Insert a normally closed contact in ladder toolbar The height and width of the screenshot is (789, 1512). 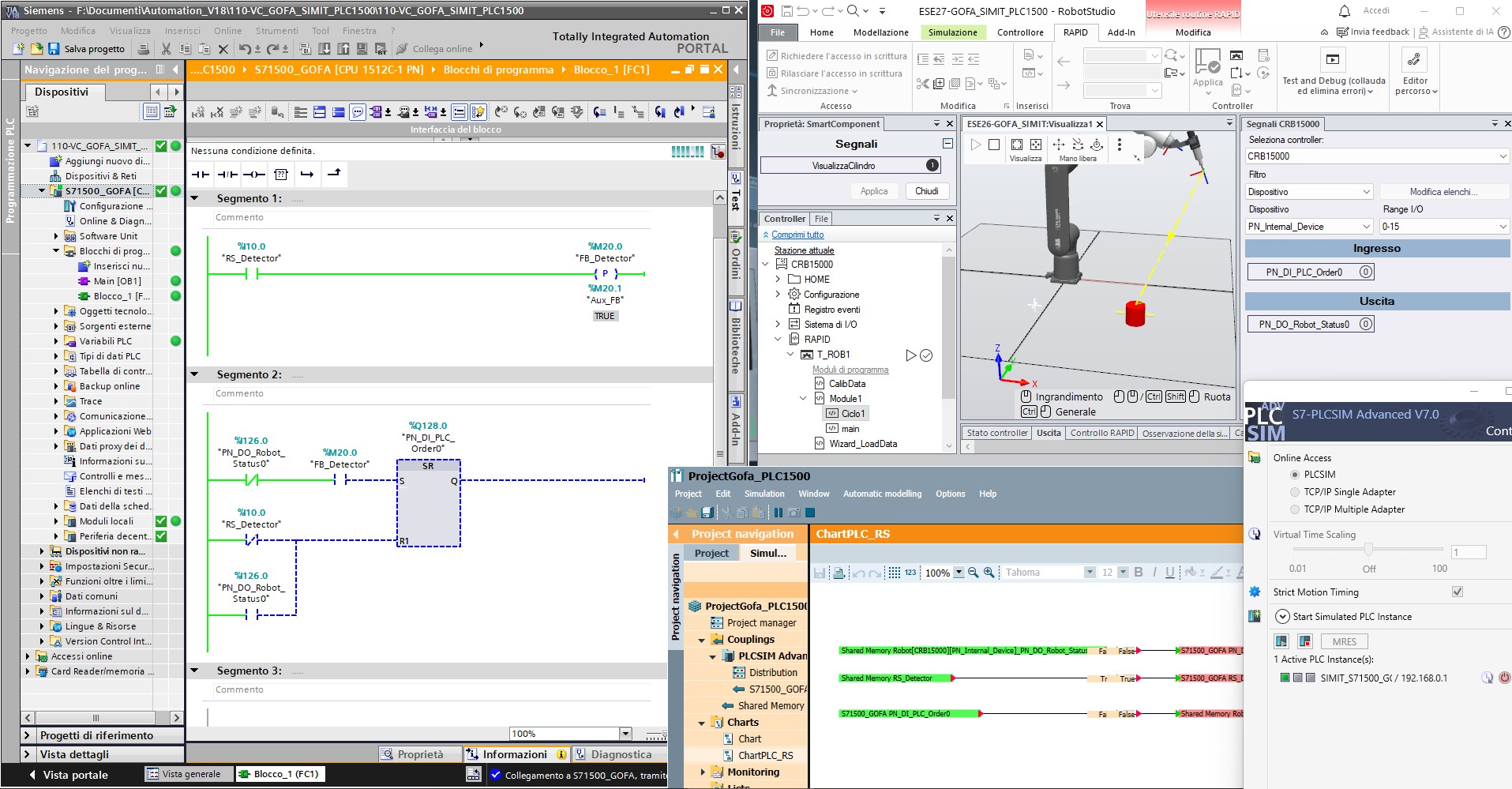click(228, 174)
